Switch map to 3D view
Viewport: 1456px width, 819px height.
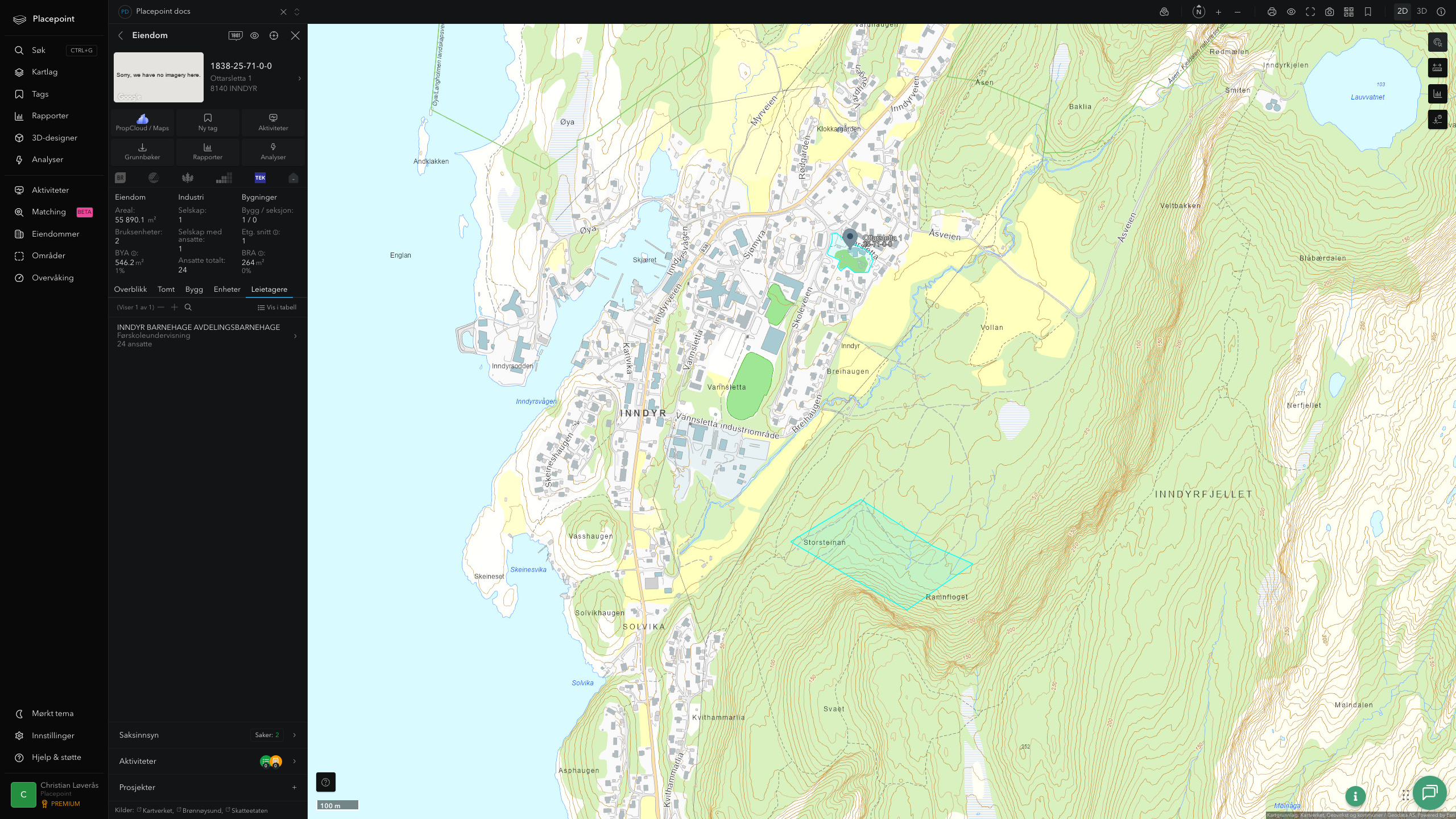coord(1422,11)
